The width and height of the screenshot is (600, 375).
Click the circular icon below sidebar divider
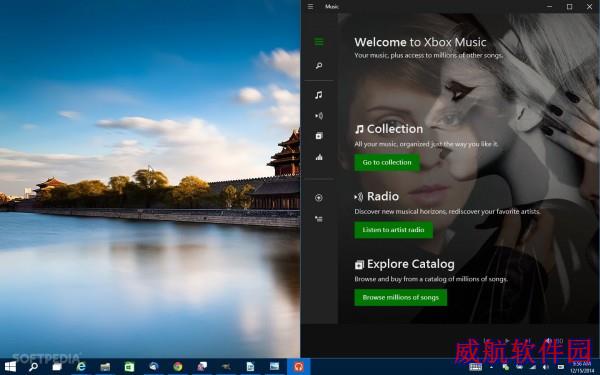319,198
